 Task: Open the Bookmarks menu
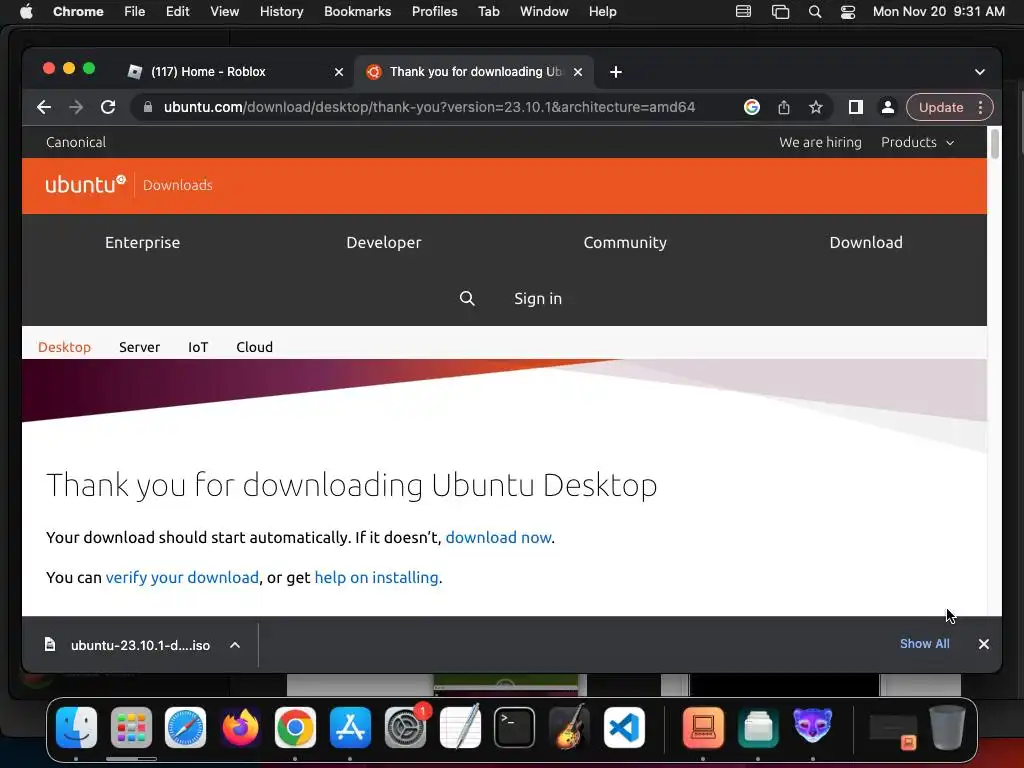click(x=357, y=12)
